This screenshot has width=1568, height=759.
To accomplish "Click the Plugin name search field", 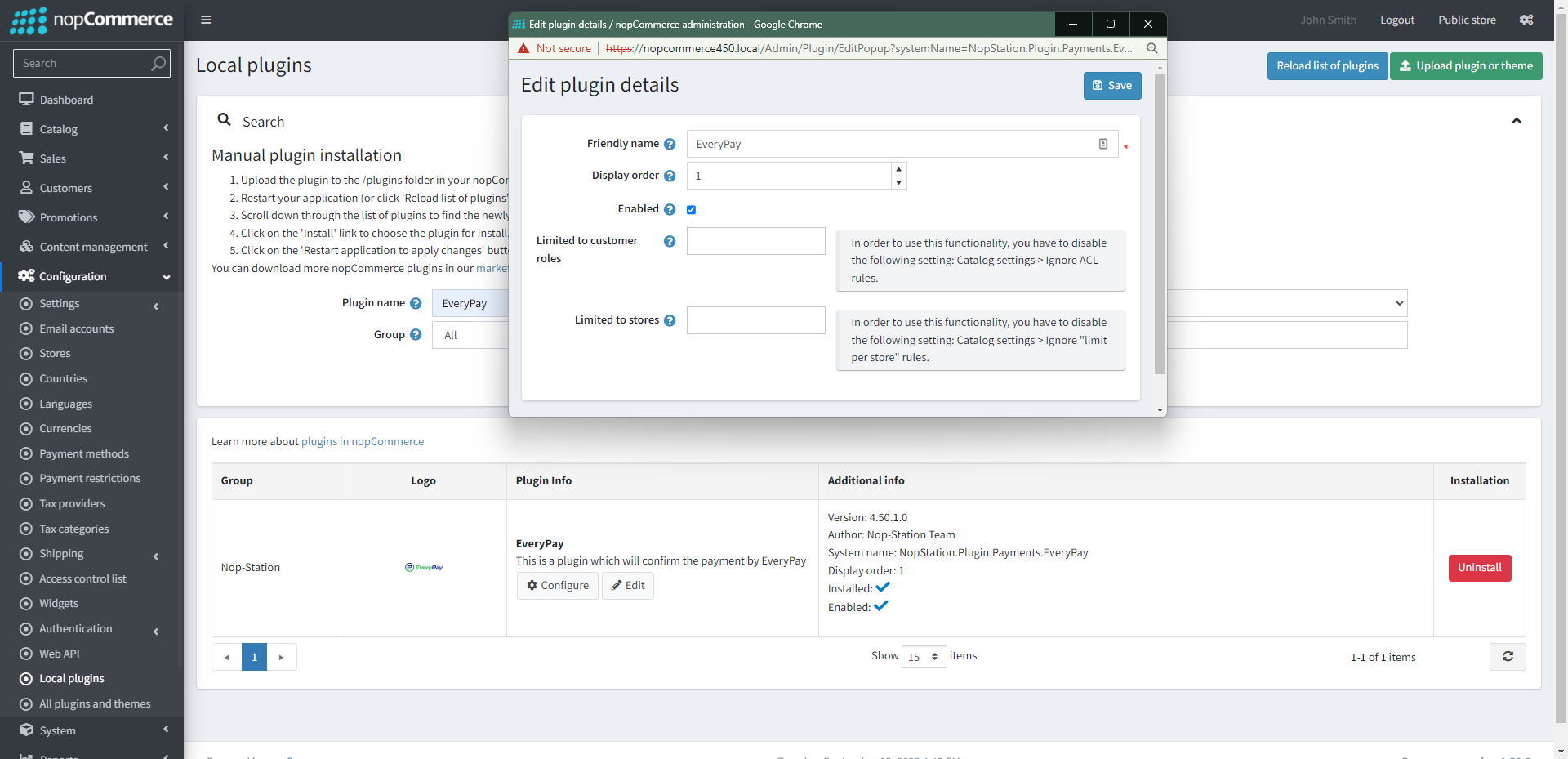I will click(x=470, y=303).
